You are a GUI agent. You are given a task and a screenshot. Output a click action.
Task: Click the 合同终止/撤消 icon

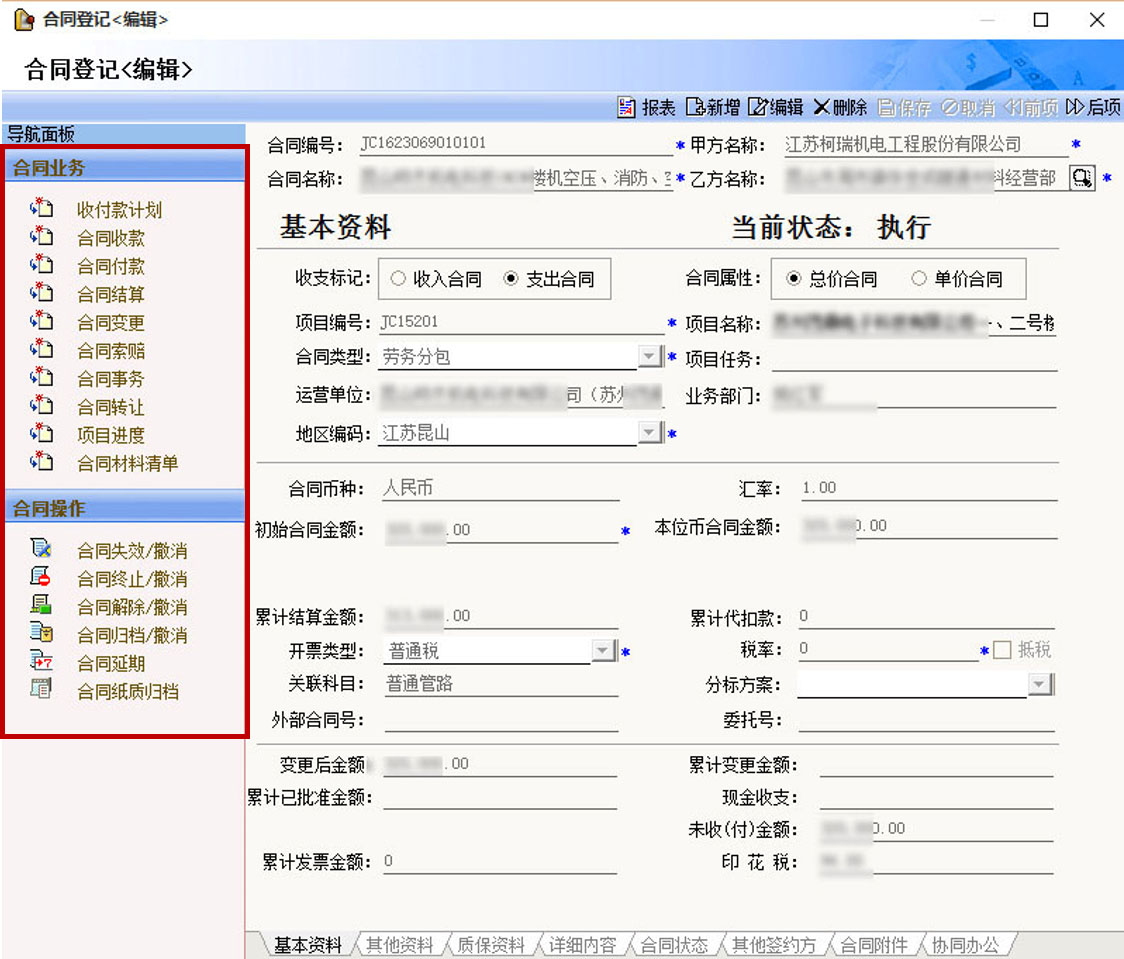click(41, 578)
